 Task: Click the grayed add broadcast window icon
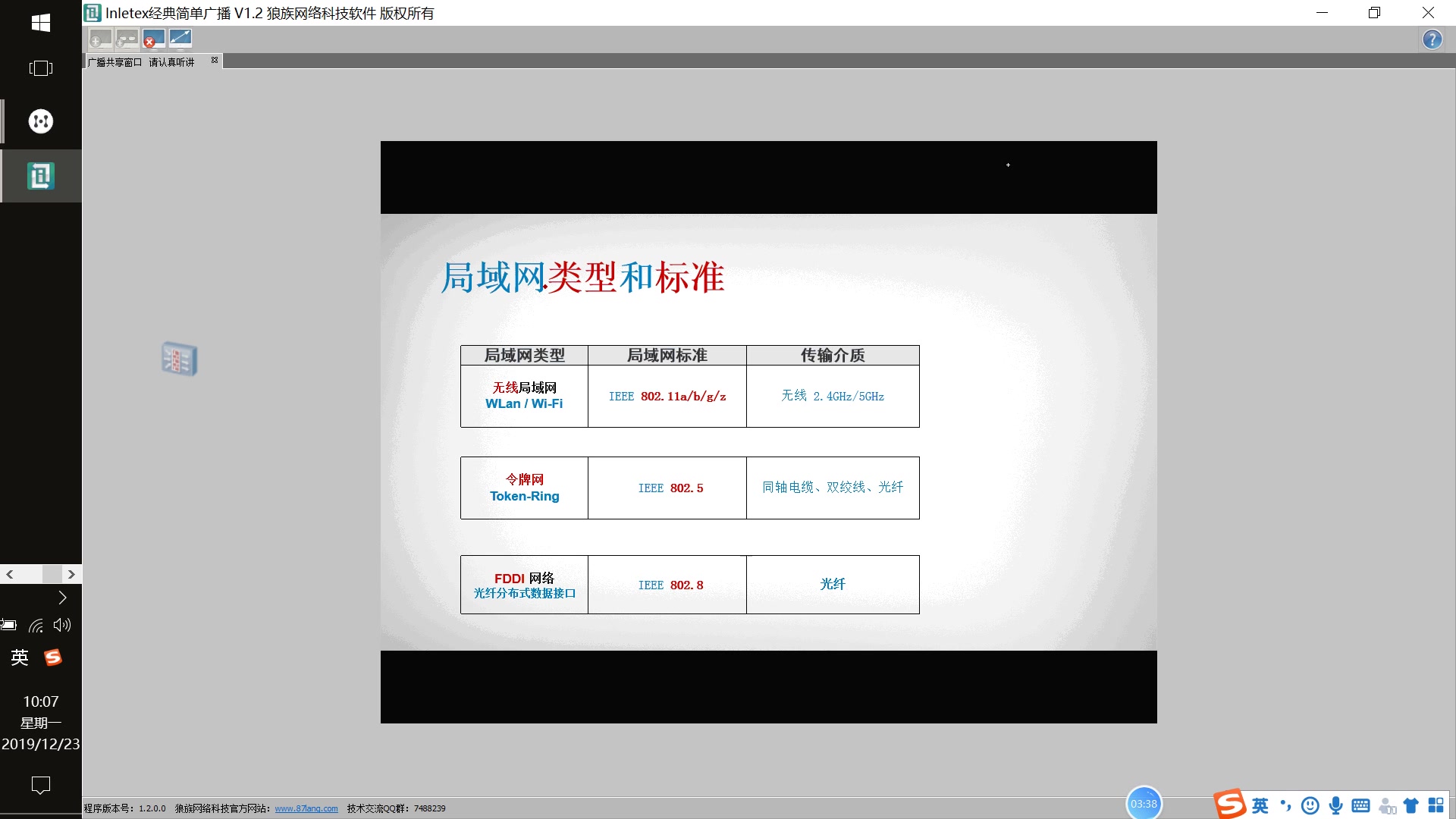tap(101, 39)
